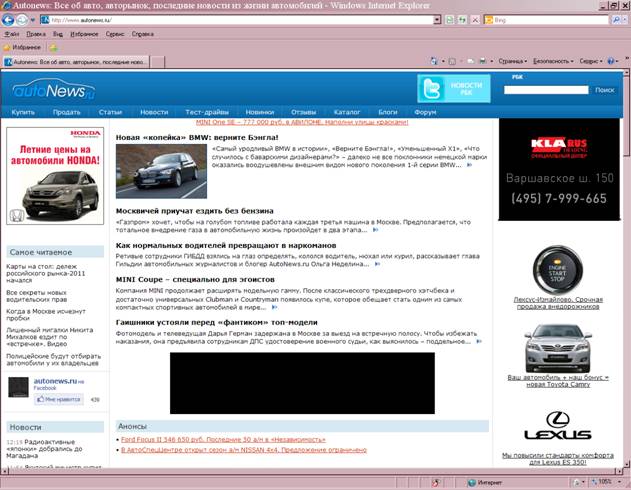Click the KIA Rus logo banner

click(558, 143)
